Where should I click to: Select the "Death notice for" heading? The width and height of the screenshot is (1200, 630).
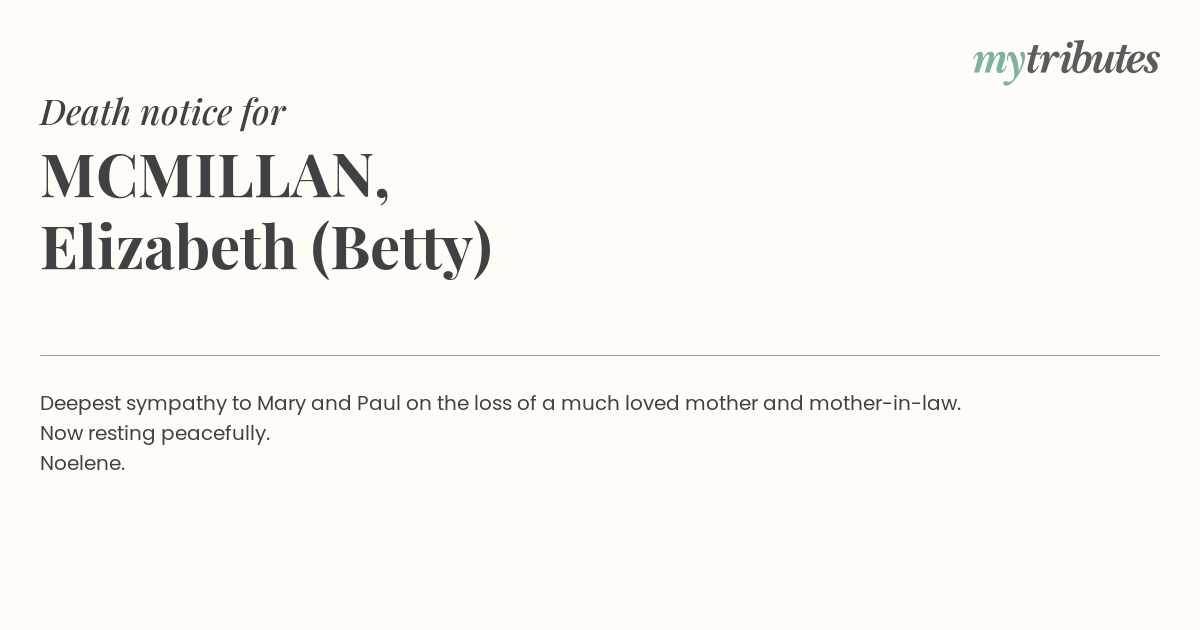[x=163, y=112]
